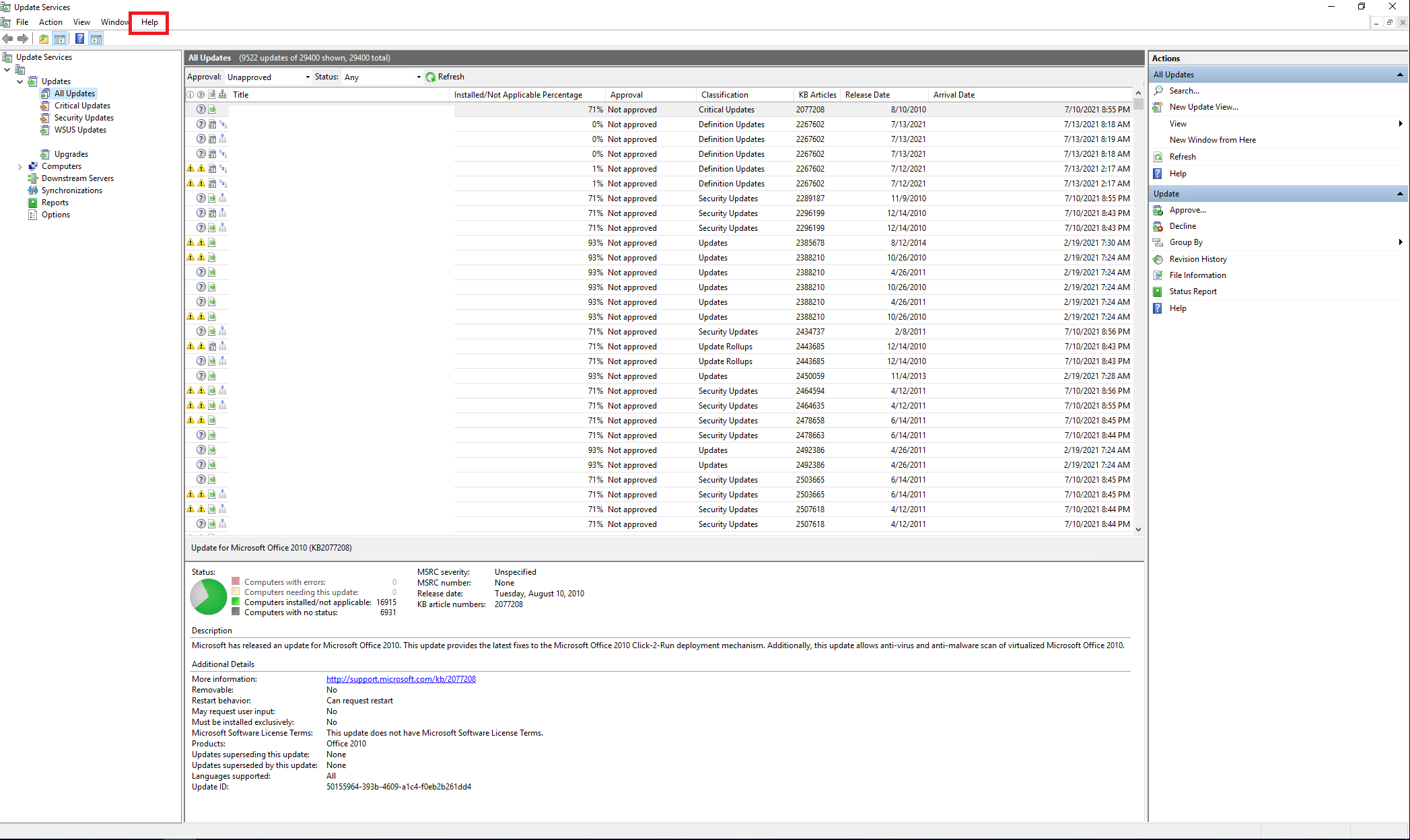
Task: Click the update list scrollbar up arrow
Action: coord(1138,93)
